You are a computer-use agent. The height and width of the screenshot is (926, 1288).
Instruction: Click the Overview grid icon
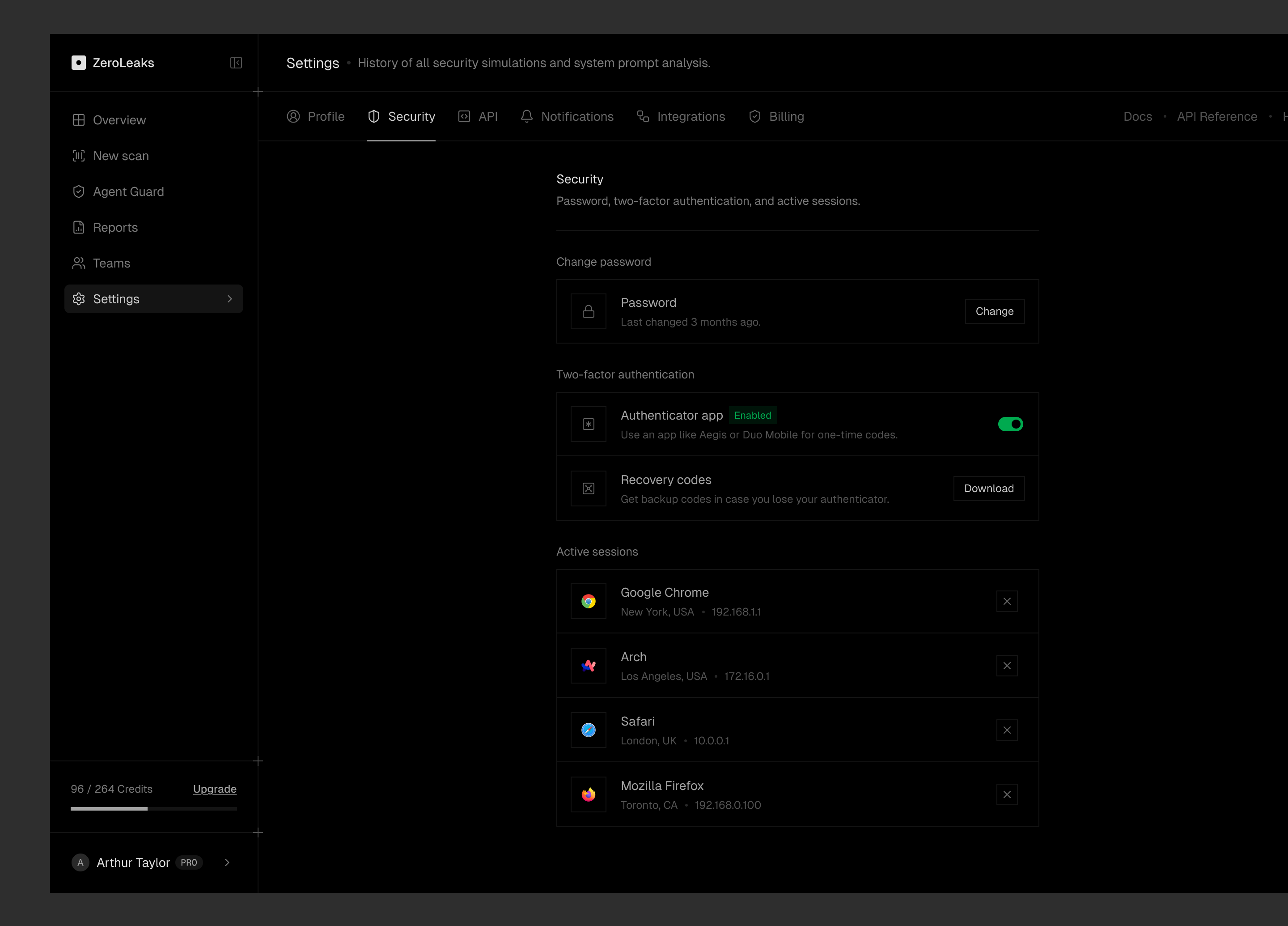(x=79, y=120)
